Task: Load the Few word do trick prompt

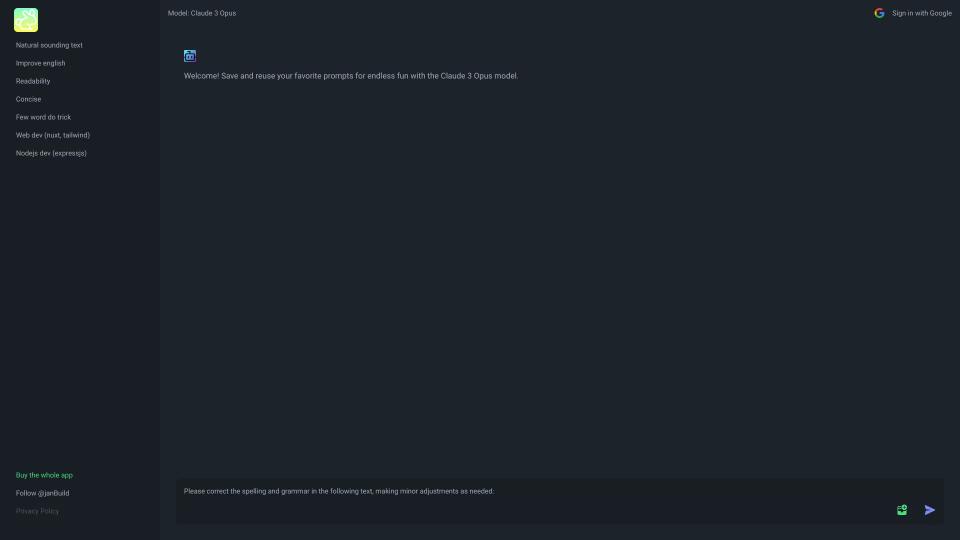Action: pyautogui.click(x=43, y=117)
